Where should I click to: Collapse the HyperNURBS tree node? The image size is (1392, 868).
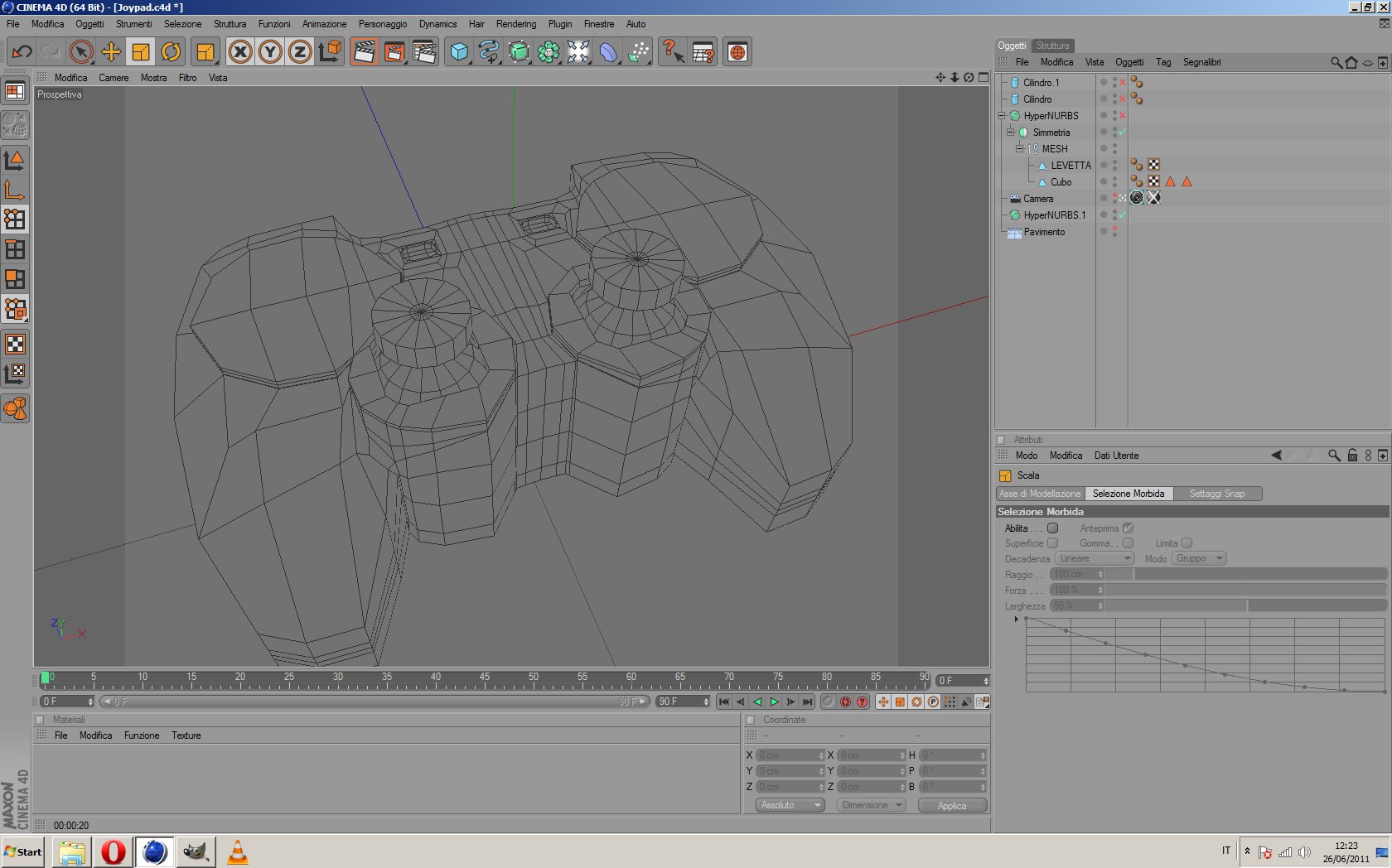pyautogui.click(x=1002, y=116)
